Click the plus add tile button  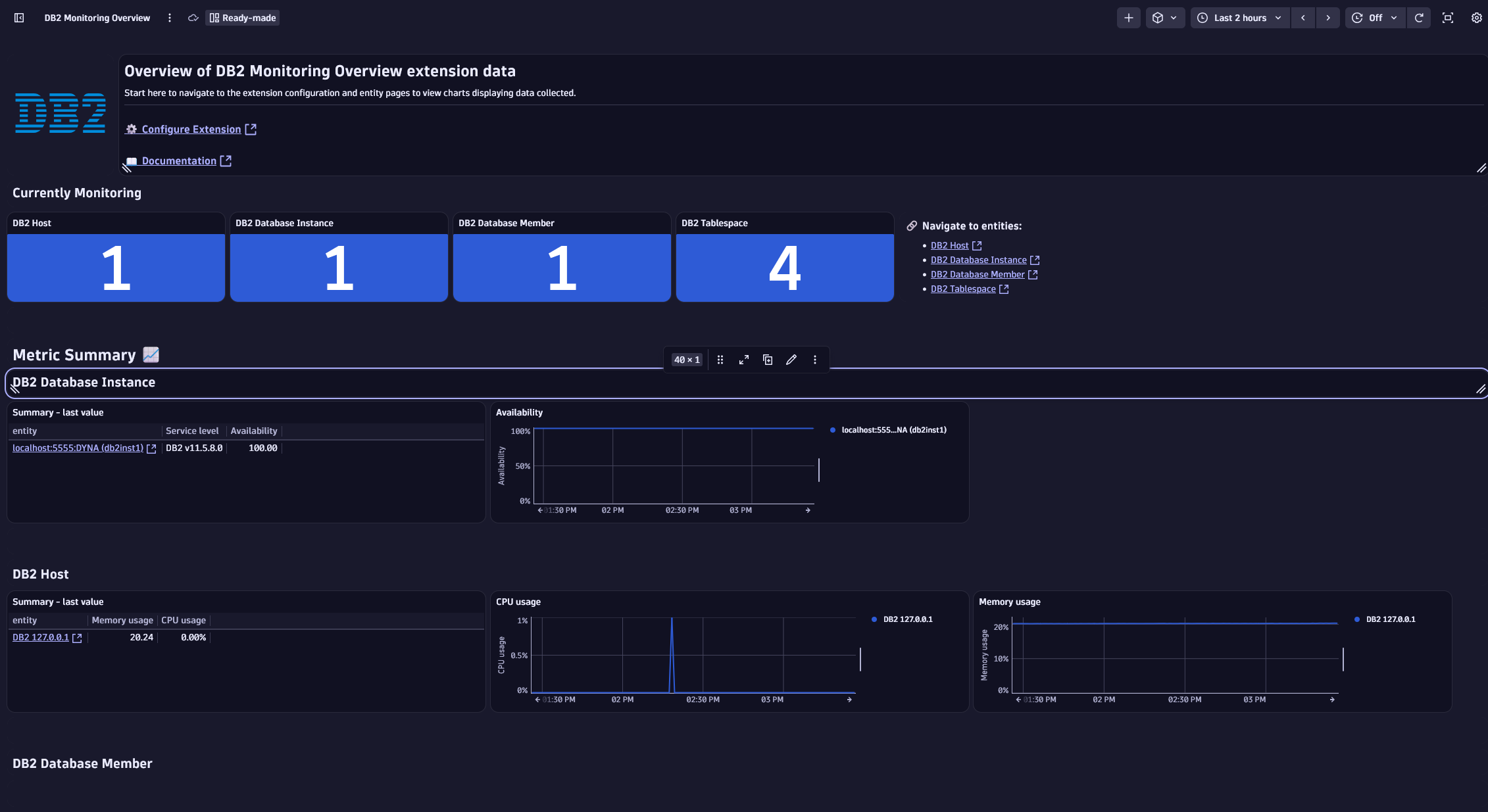(1128, 18)
